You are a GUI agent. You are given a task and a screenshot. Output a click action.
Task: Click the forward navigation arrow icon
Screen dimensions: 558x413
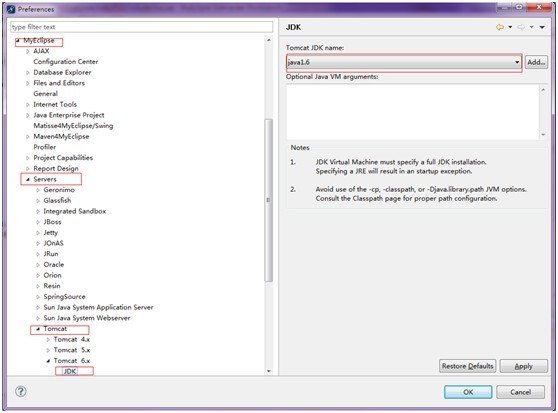pyautogui.click(x=521, y=27)
